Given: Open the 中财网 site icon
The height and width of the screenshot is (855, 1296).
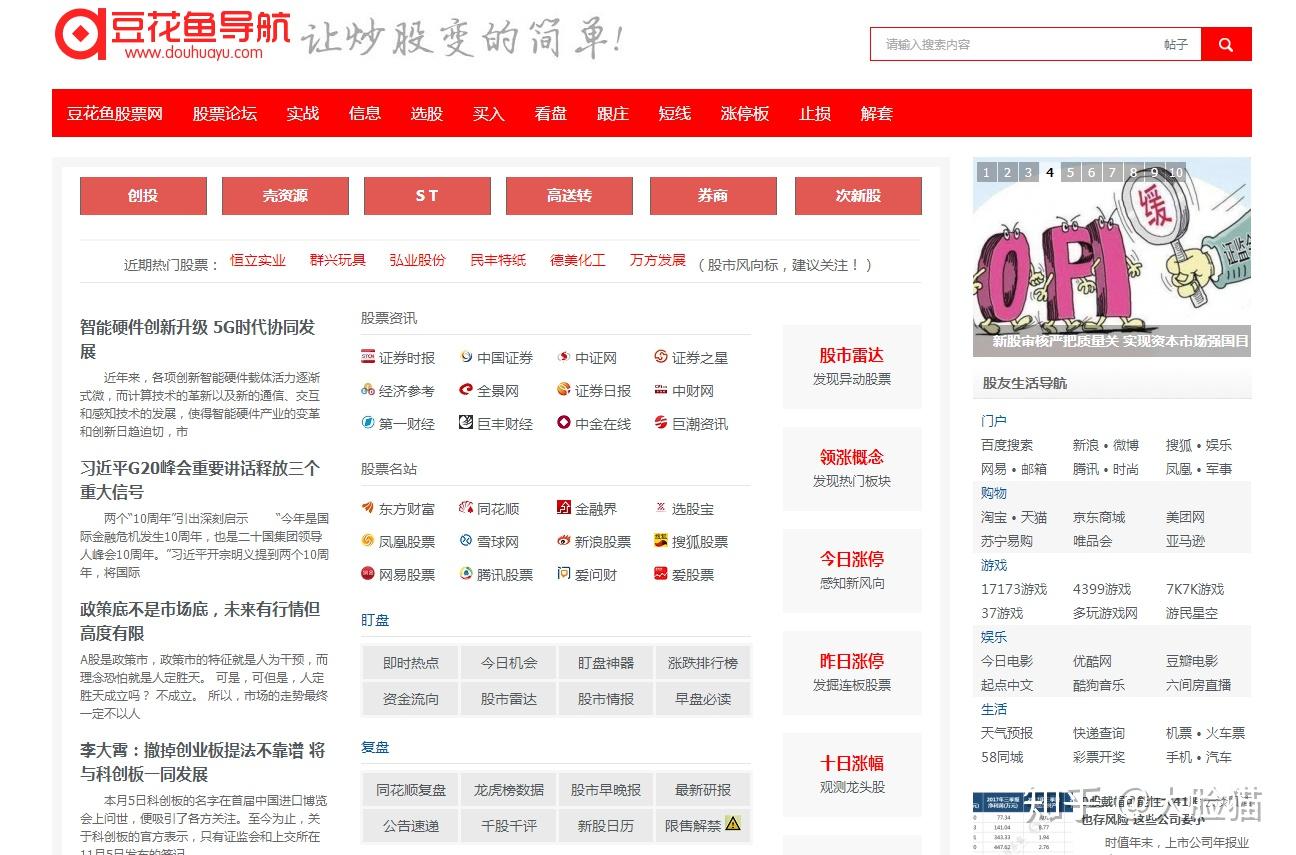Looking at the screenshot, I should tap(661, 390).
